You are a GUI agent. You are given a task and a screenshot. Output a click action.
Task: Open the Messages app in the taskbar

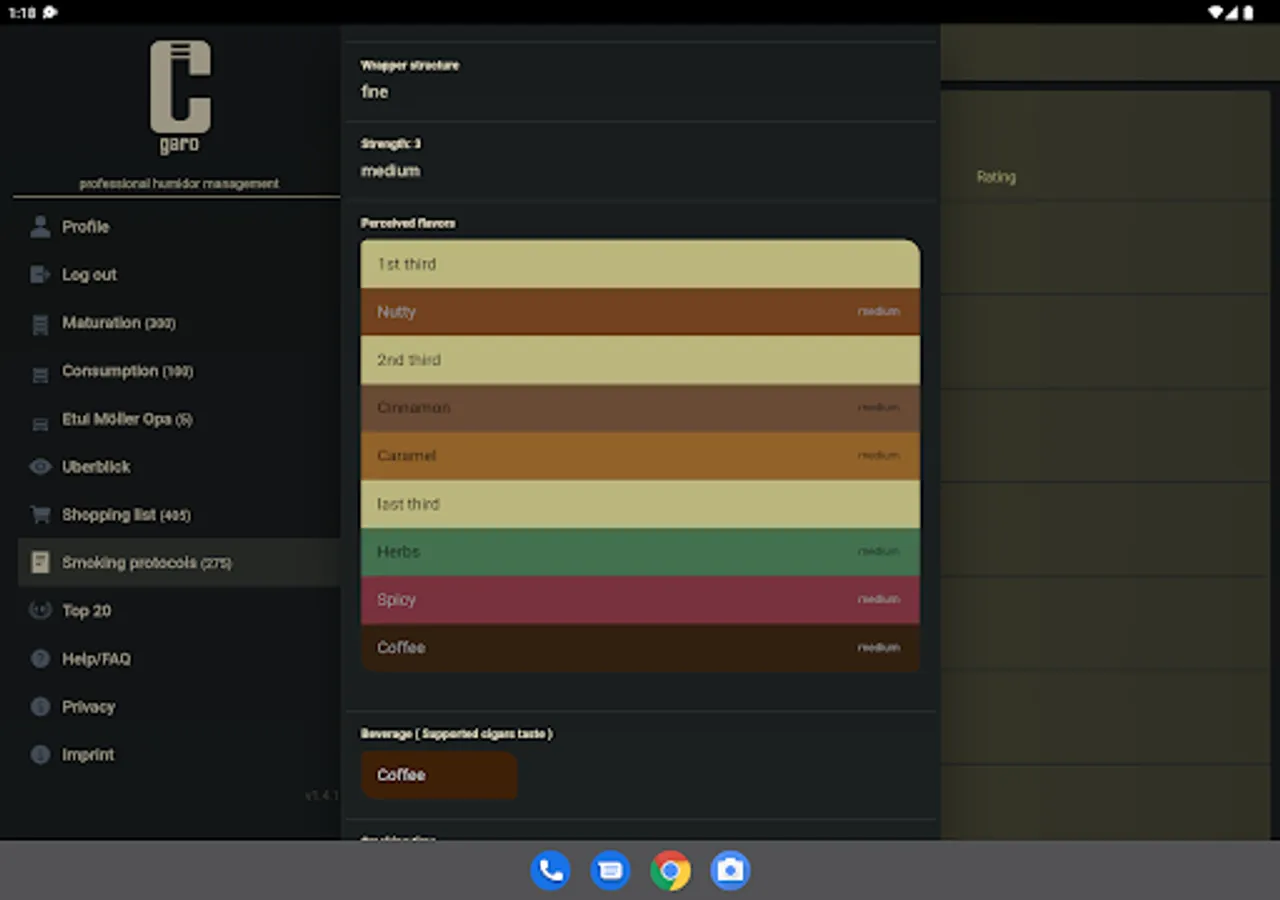(610, 870)
